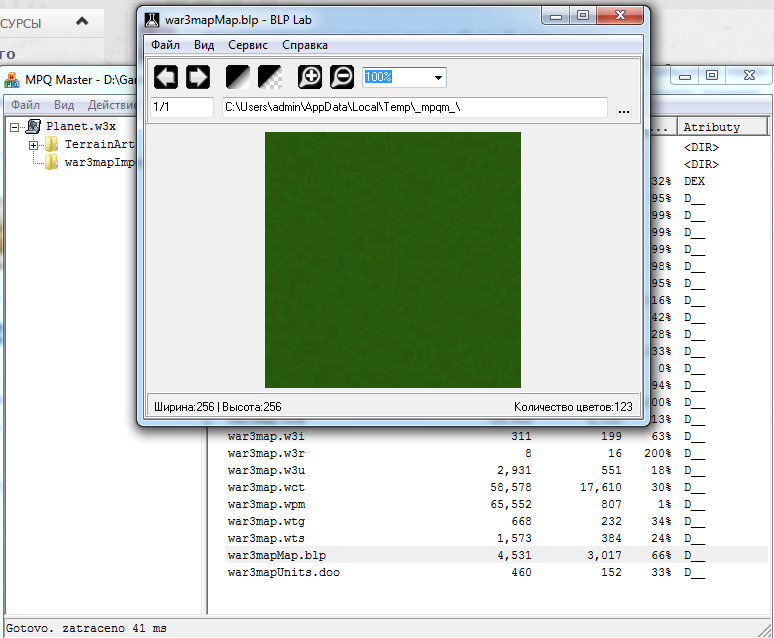Open the Действие menu in MPQ Master

tap(112, 105)
